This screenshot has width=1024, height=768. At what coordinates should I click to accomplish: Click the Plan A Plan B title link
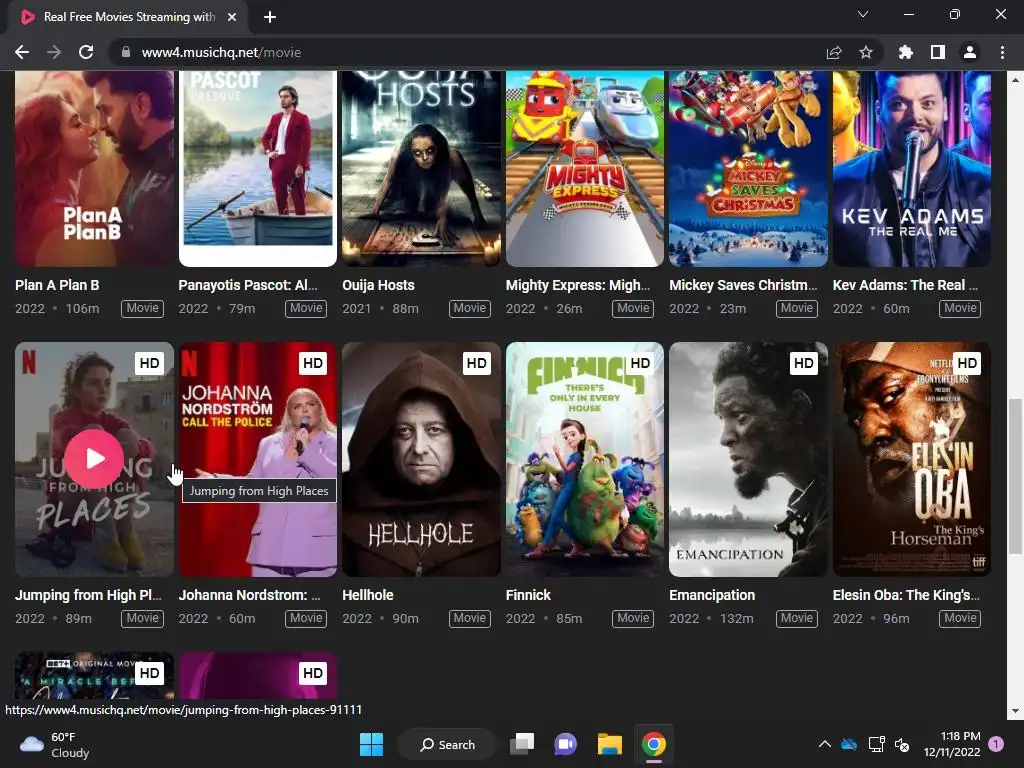click(57, 285)
